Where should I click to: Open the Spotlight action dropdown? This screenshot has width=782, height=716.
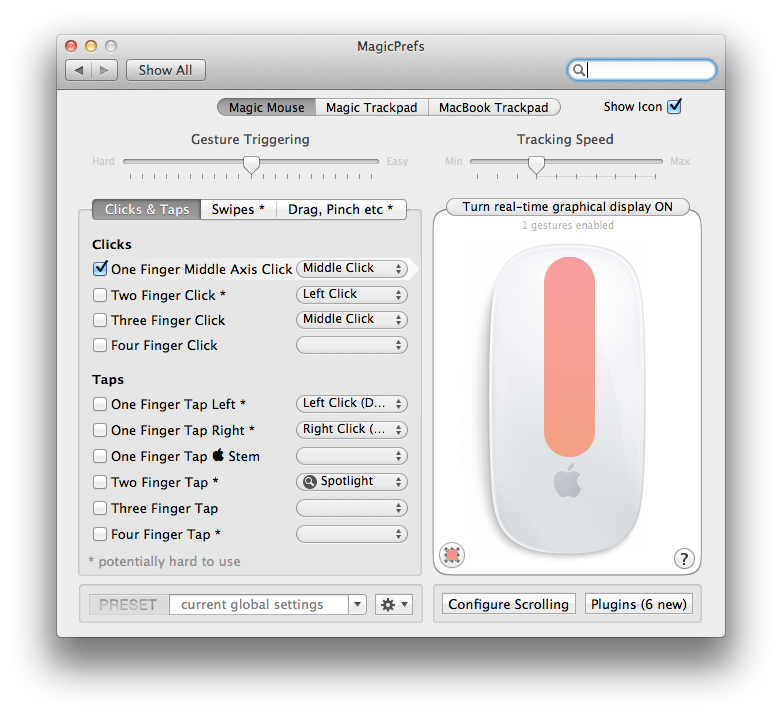[352, 482]
